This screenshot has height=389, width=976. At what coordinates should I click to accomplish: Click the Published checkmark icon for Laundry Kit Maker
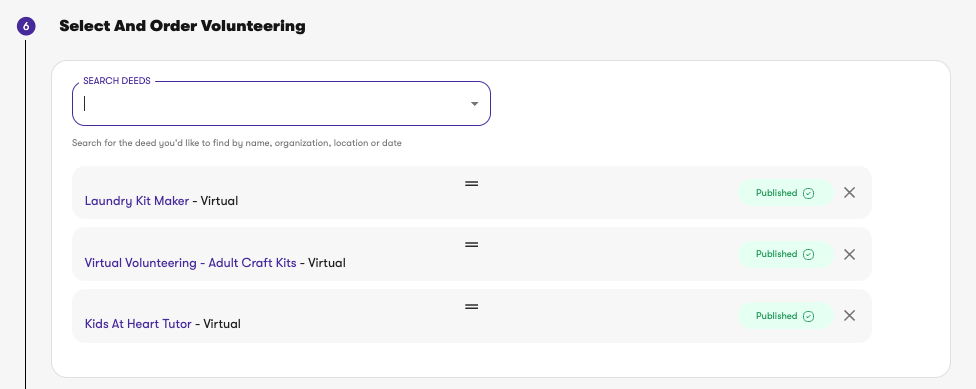808,193
